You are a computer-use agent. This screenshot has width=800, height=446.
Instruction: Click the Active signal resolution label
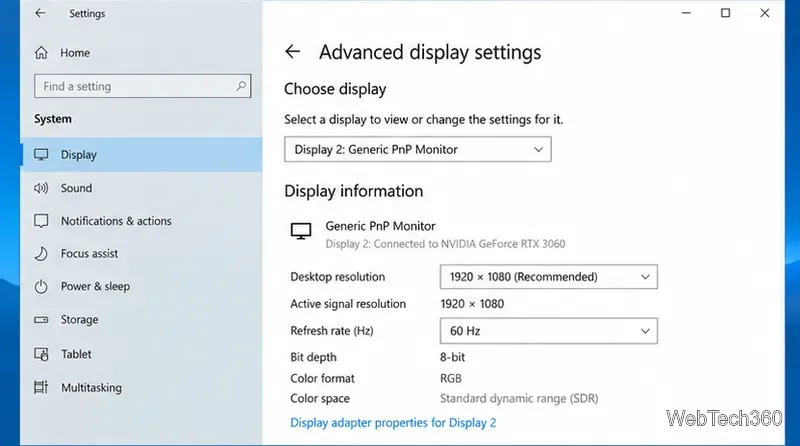coord(348,304)
